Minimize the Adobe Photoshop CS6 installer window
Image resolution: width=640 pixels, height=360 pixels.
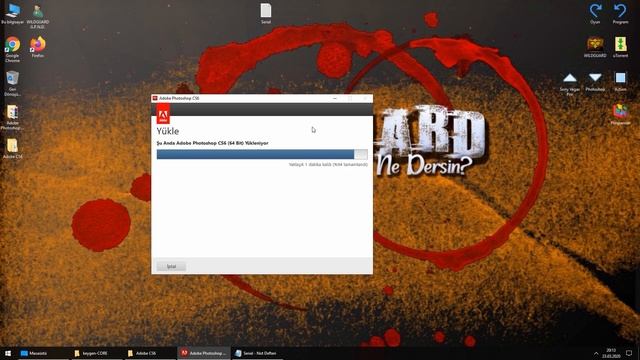[x=335, y=98]
